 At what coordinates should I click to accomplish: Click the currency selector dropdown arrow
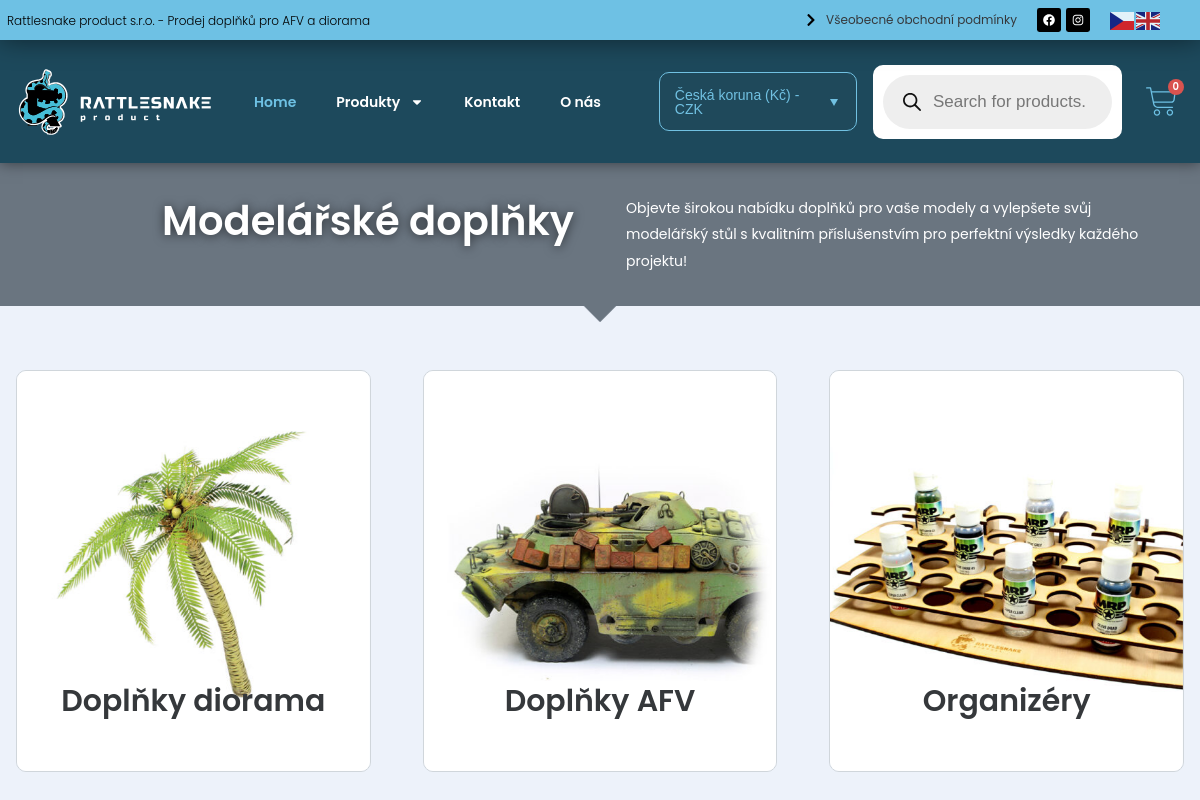click(834, 102)
